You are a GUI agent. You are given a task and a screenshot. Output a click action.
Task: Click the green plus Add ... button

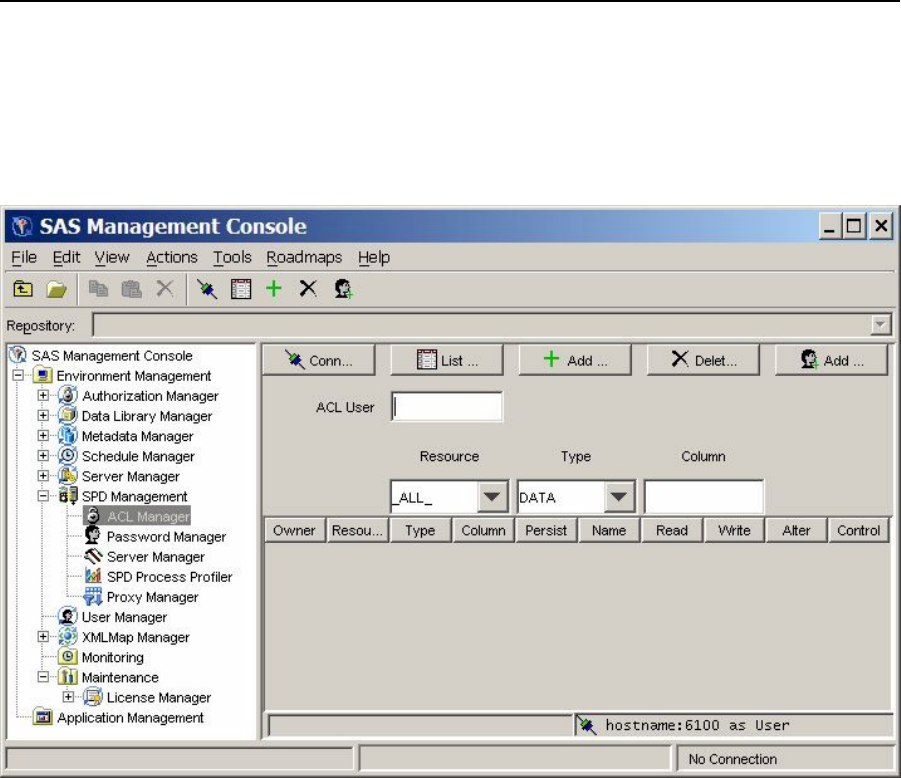(575, 360)
